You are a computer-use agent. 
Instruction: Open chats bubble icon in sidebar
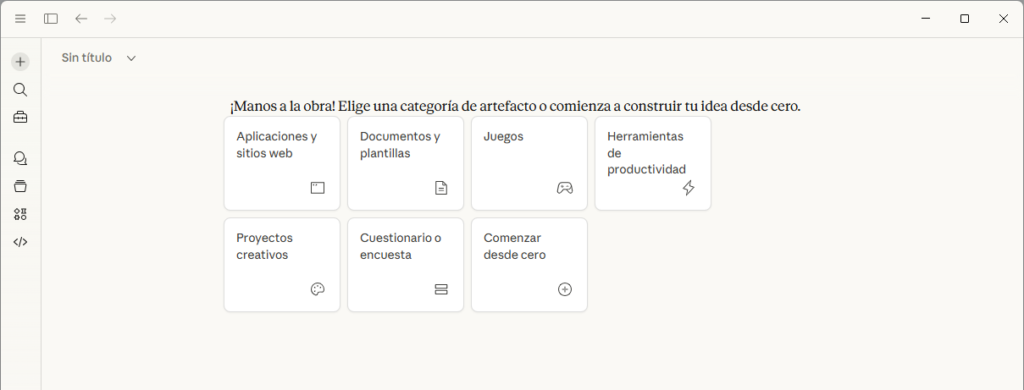click(20, 159)
